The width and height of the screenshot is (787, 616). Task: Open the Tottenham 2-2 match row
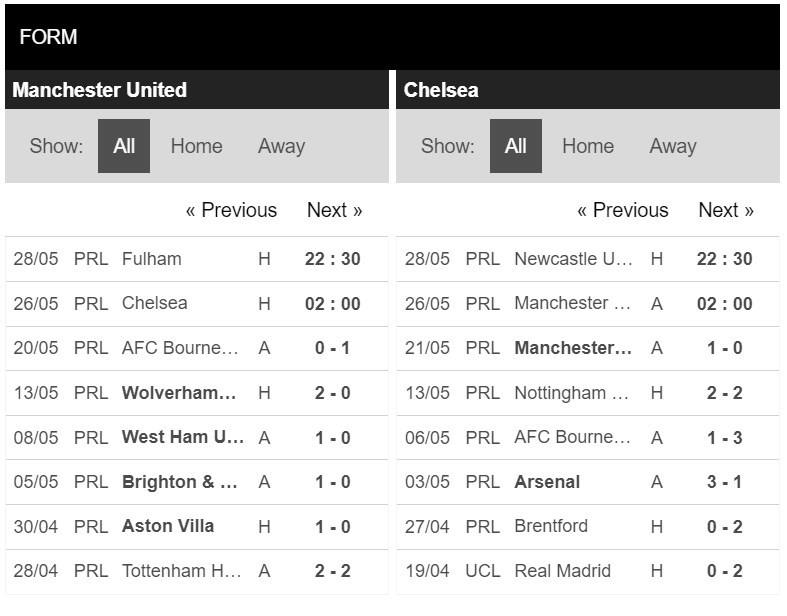(x=197, y=571)
